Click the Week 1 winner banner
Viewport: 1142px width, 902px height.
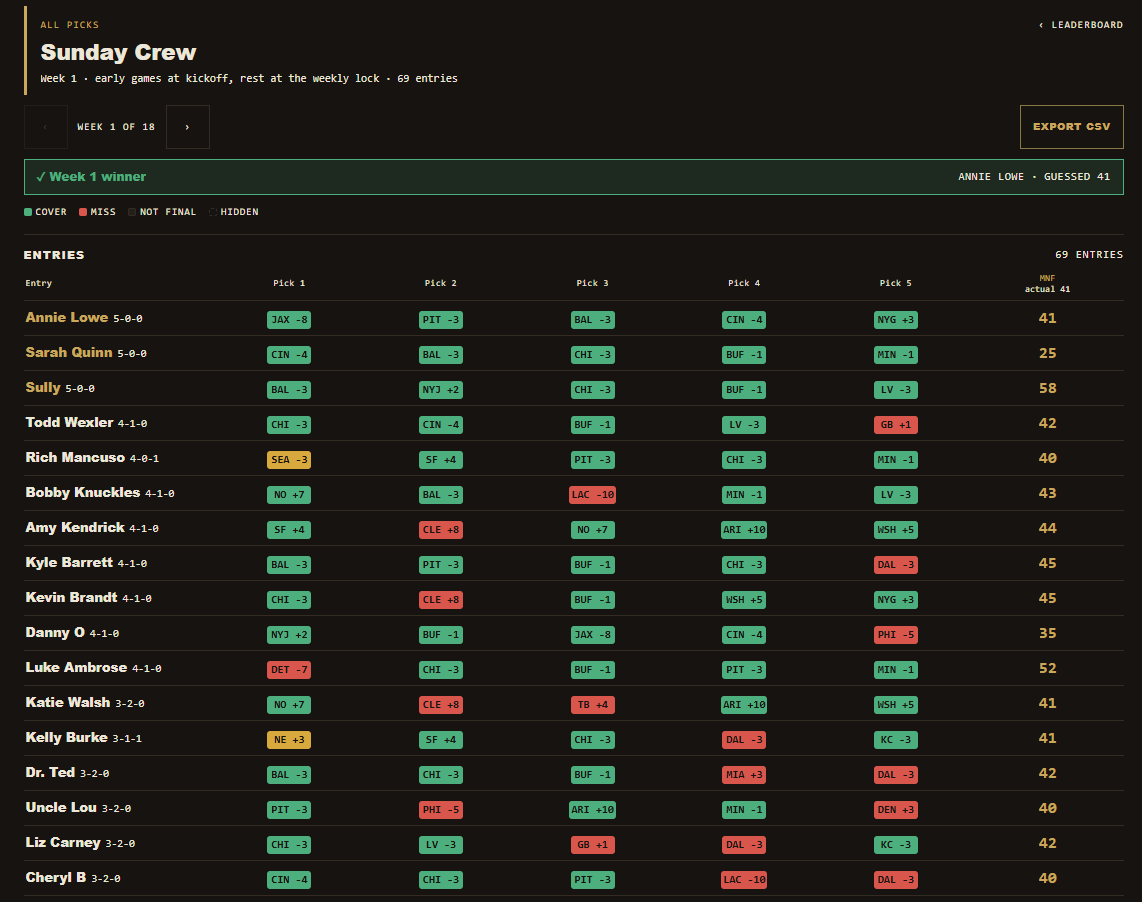574,177
